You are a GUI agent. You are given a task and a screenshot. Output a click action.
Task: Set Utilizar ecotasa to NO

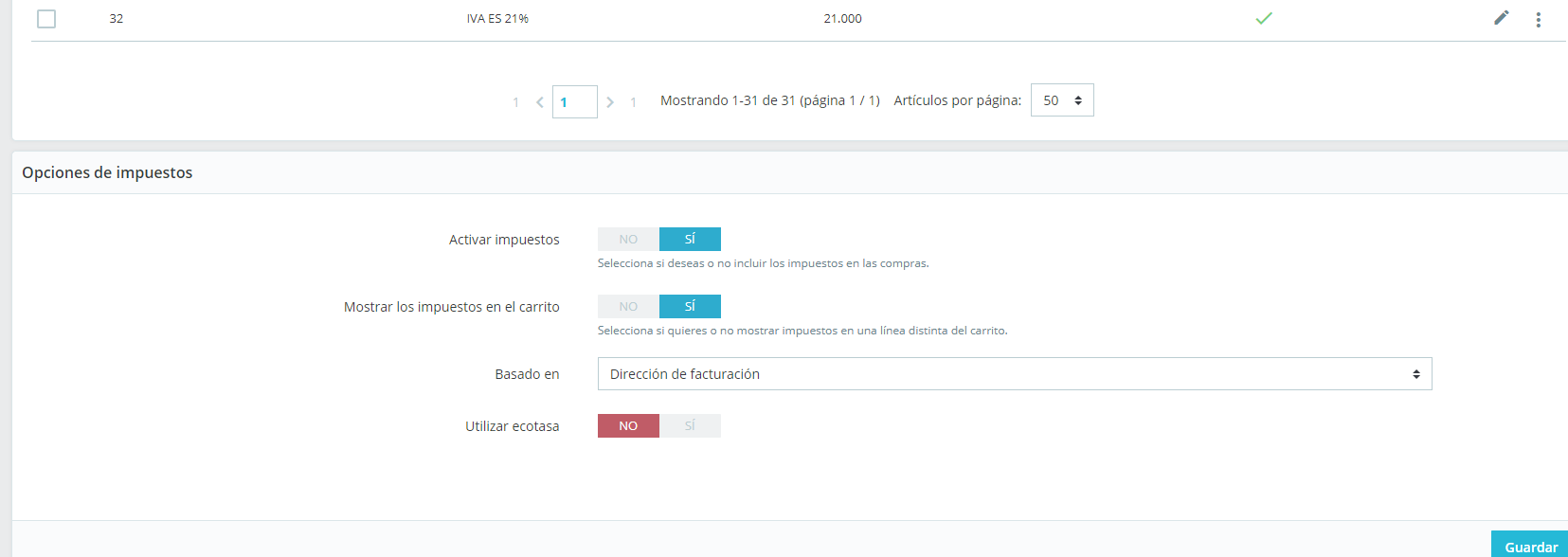628,426
